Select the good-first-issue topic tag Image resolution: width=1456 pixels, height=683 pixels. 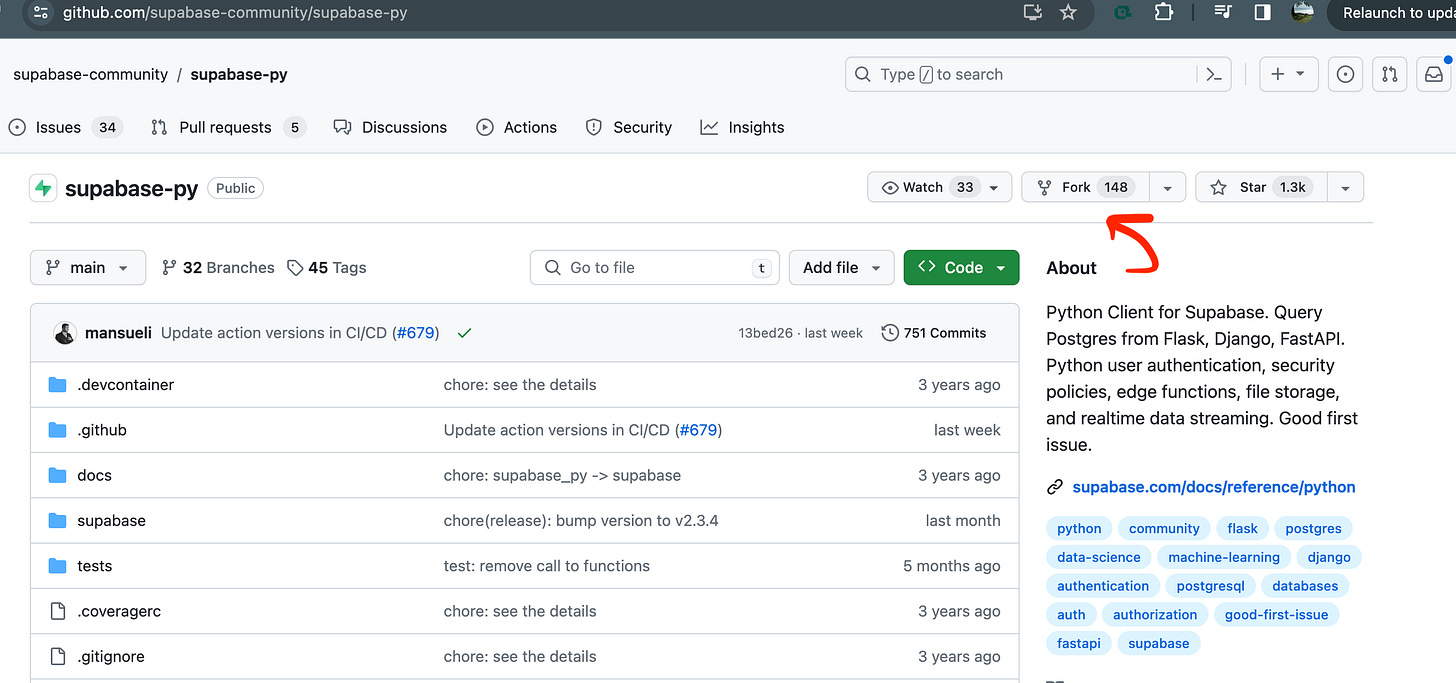(1276, 614)
